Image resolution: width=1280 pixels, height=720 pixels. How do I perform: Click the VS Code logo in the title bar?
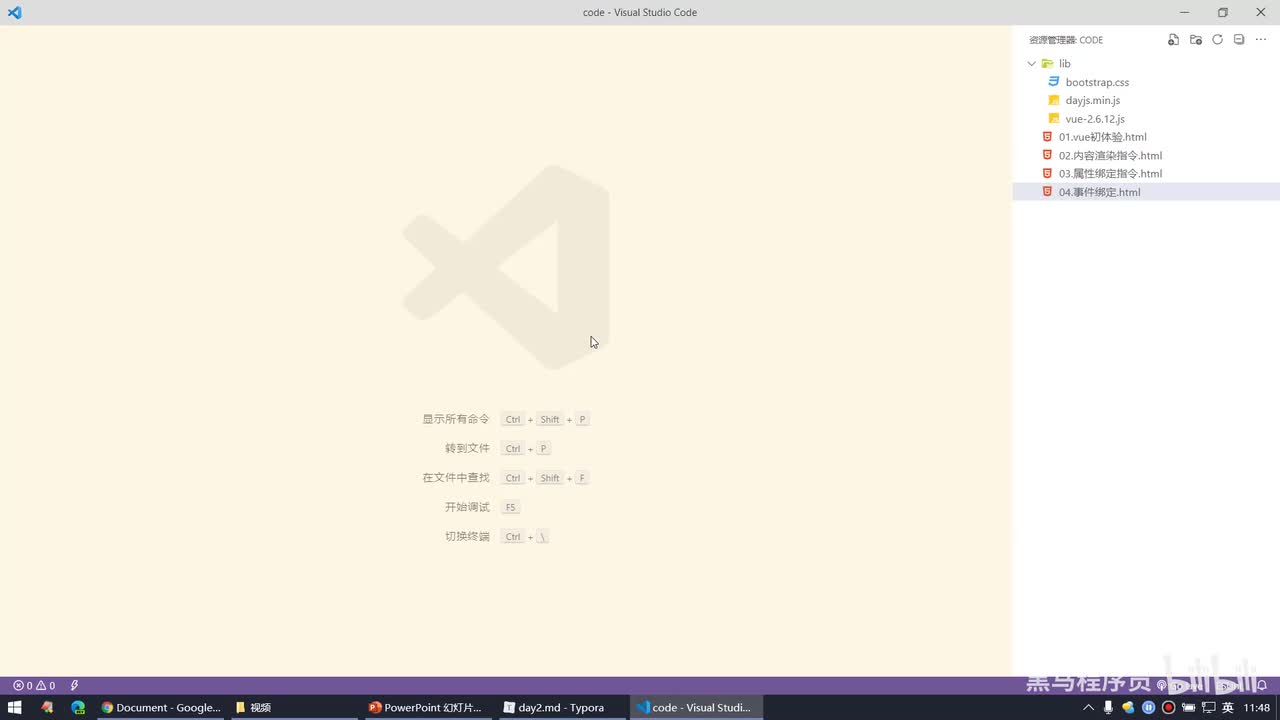pyautogui.click(x=14, y=12)
